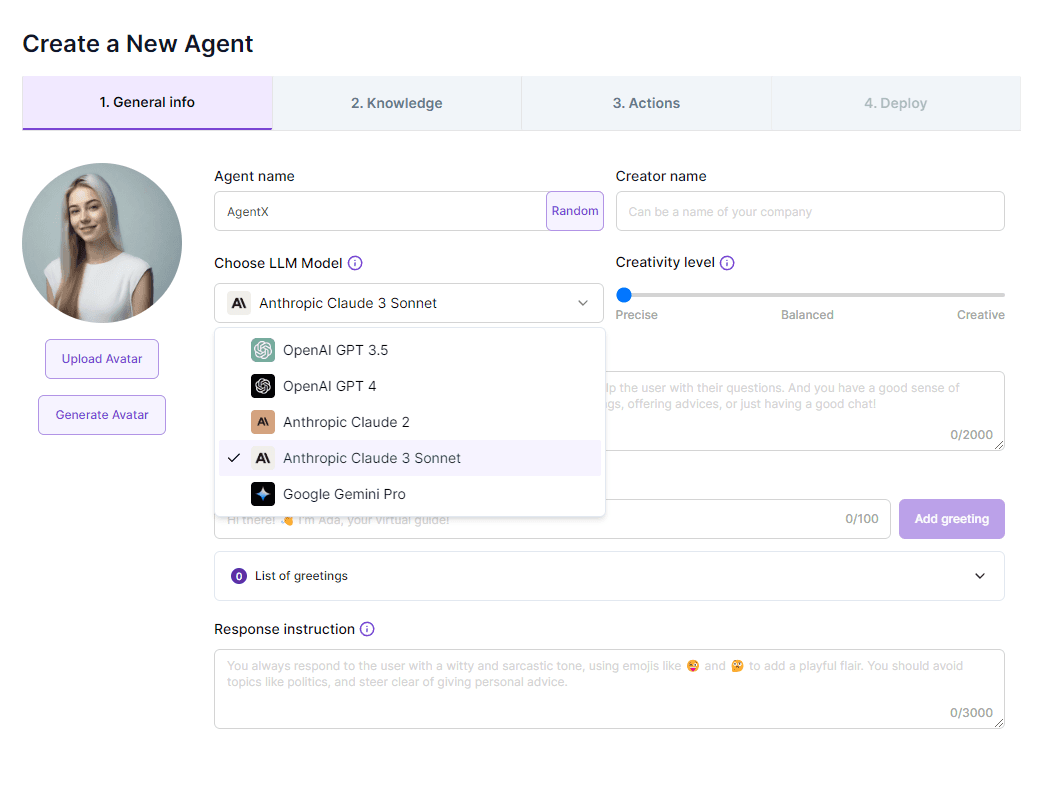Click the 0/2000 character counter
The height and width of the screenshot is (807, 1038).
[x=971, y=435]
